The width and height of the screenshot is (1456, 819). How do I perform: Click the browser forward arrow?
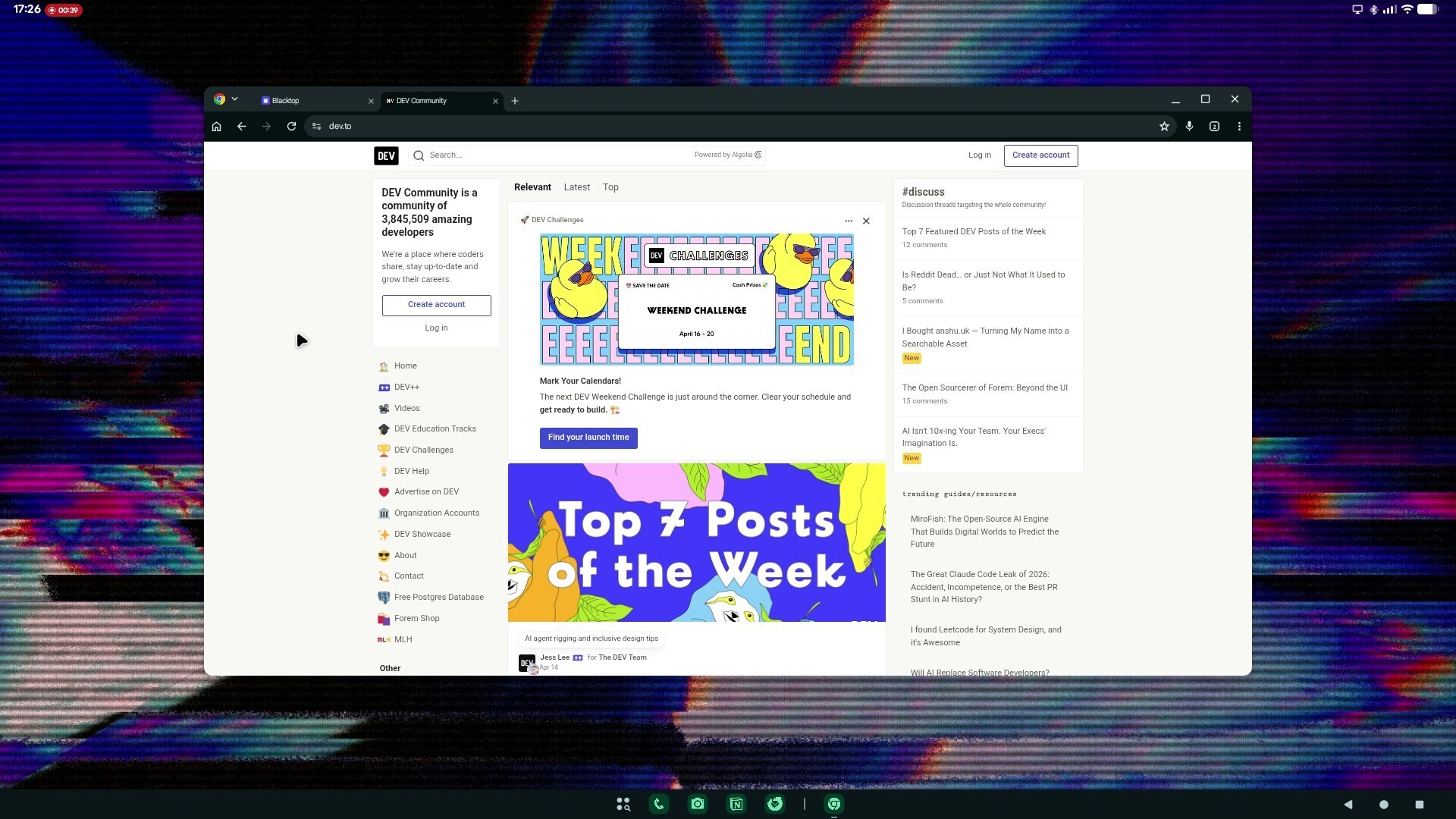266,127
